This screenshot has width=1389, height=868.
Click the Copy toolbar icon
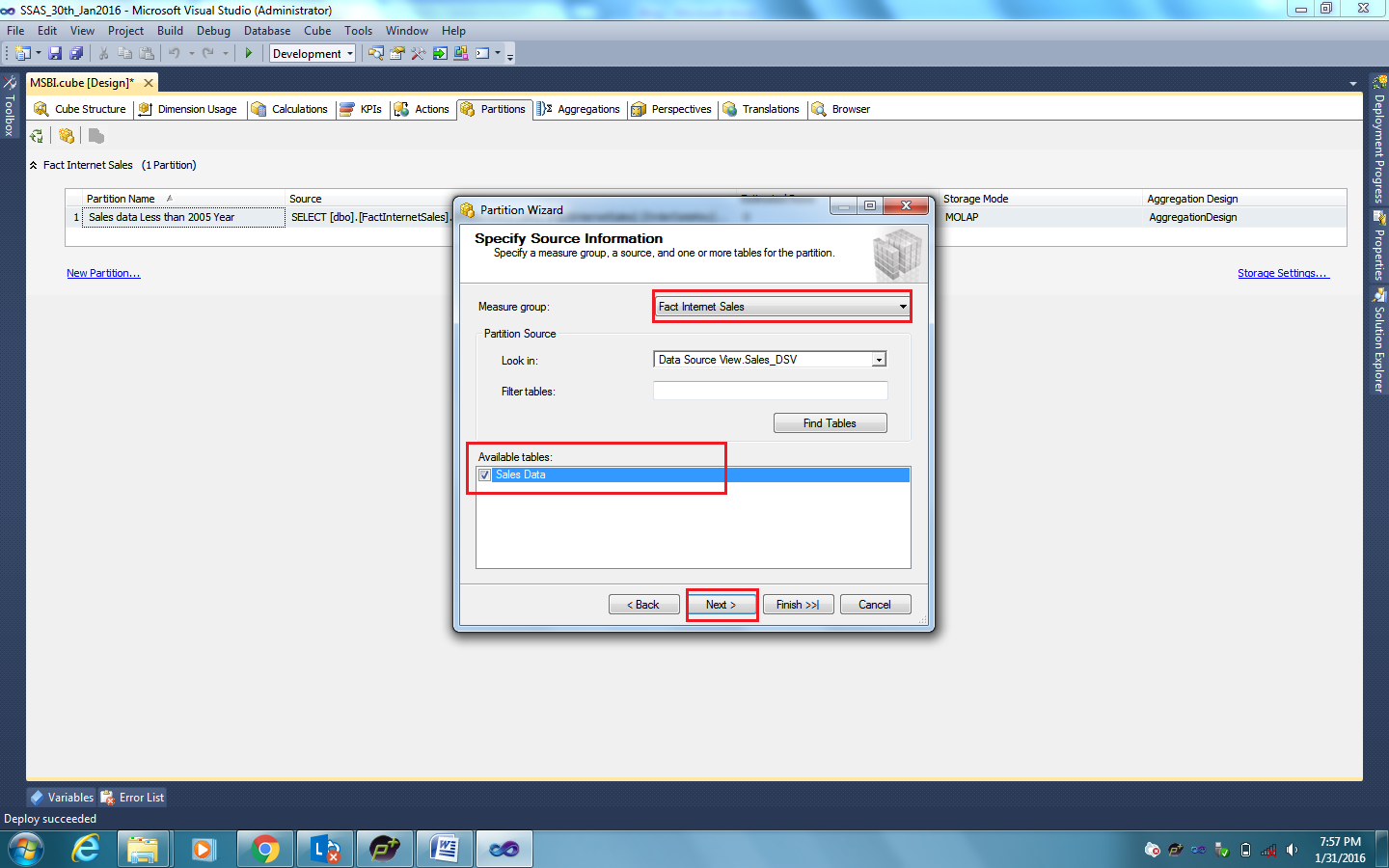pos(124,53)
